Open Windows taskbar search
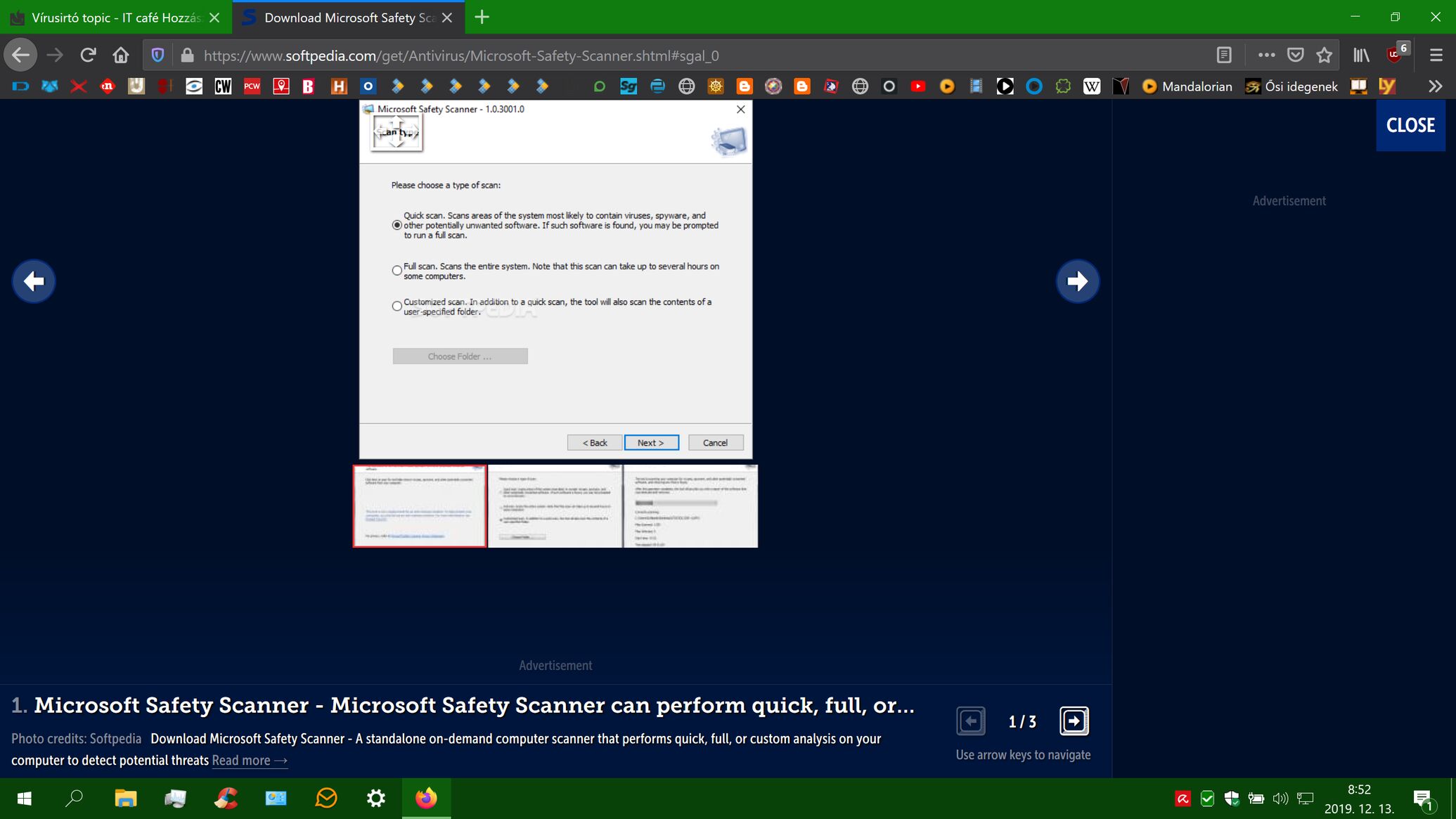The image size is (1456, 819). (x=74, y=798)
